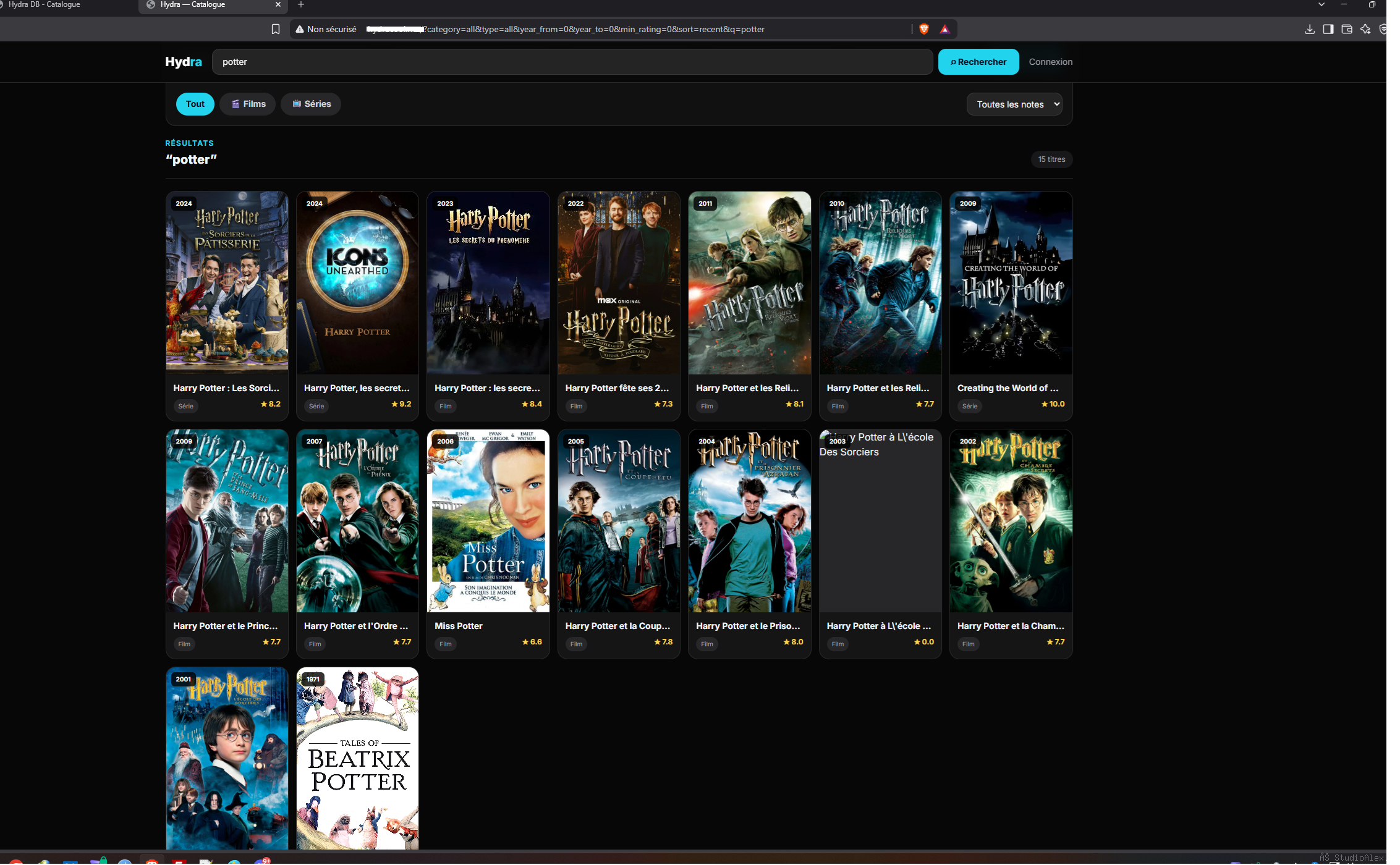Open Les Secrets du Phénomène 2023 poster
1400x865 pixels.
click(488, 282)
